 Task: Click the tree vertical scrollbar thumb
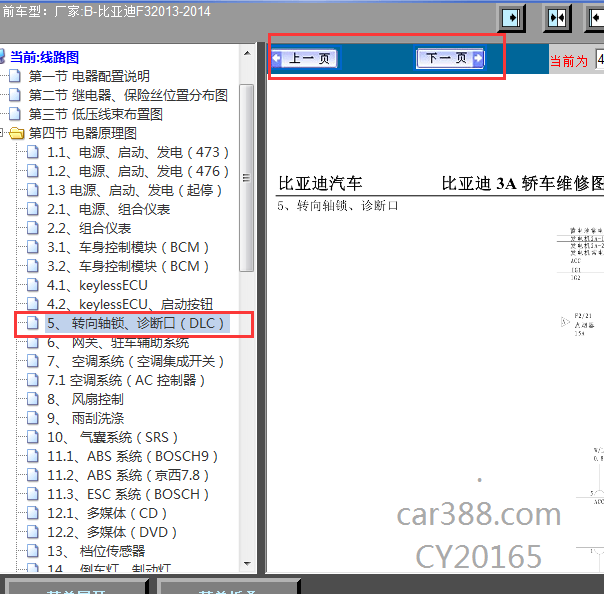247,178
